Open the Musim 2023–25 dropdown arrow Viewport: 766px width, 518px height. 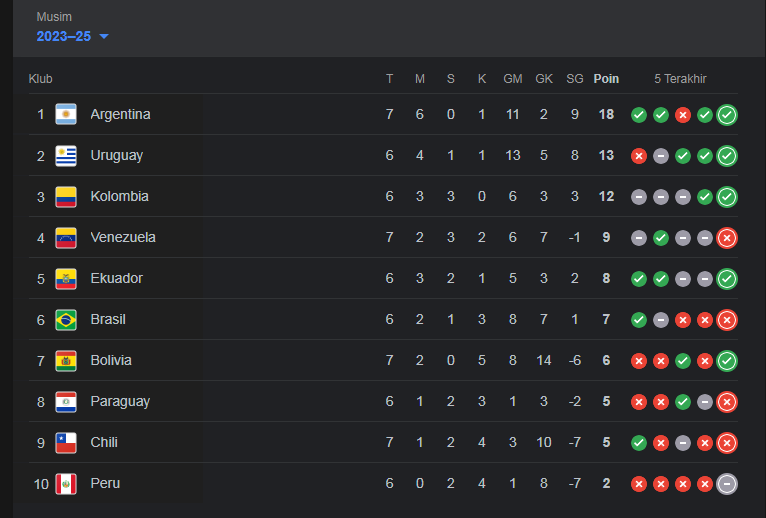coord(104,36)
